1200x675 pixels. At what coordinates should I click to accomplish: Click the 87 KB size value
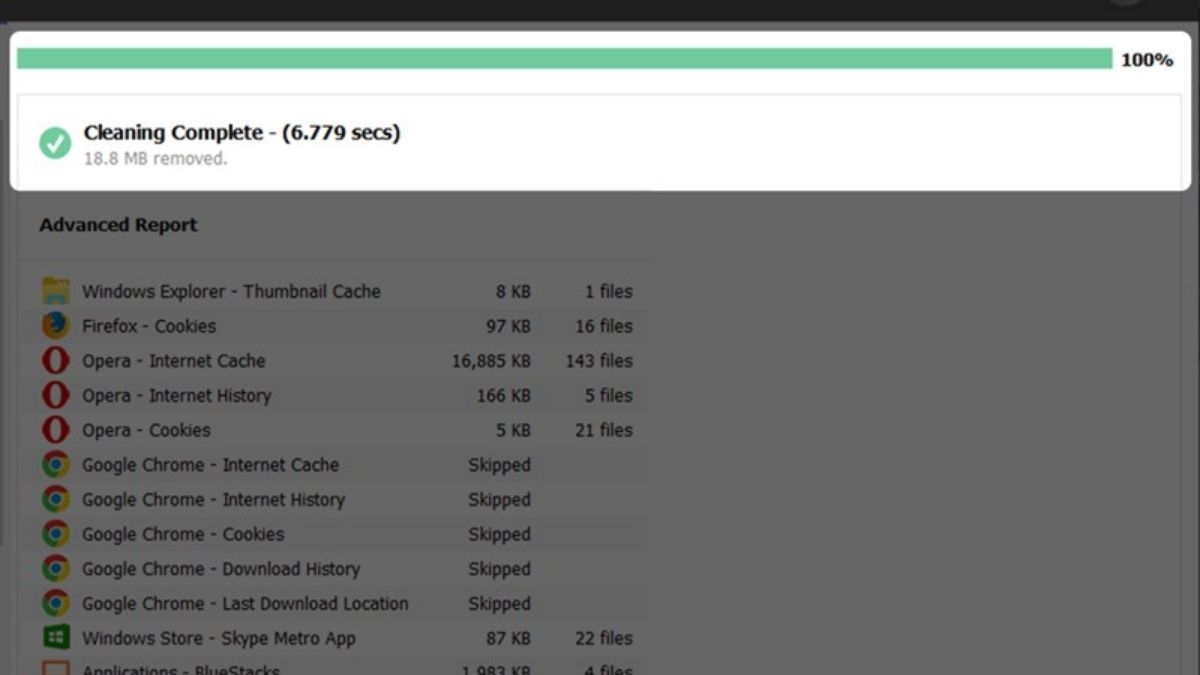tap(508, 638)
